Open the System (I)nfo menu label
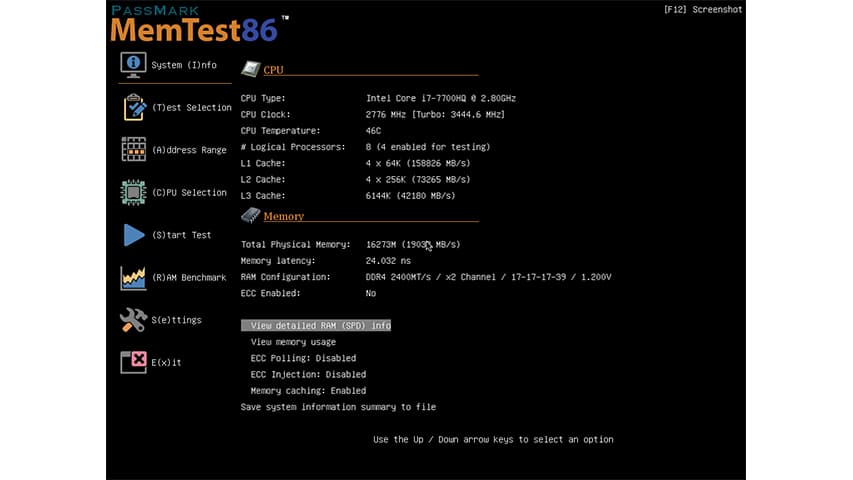 point(184,65)
